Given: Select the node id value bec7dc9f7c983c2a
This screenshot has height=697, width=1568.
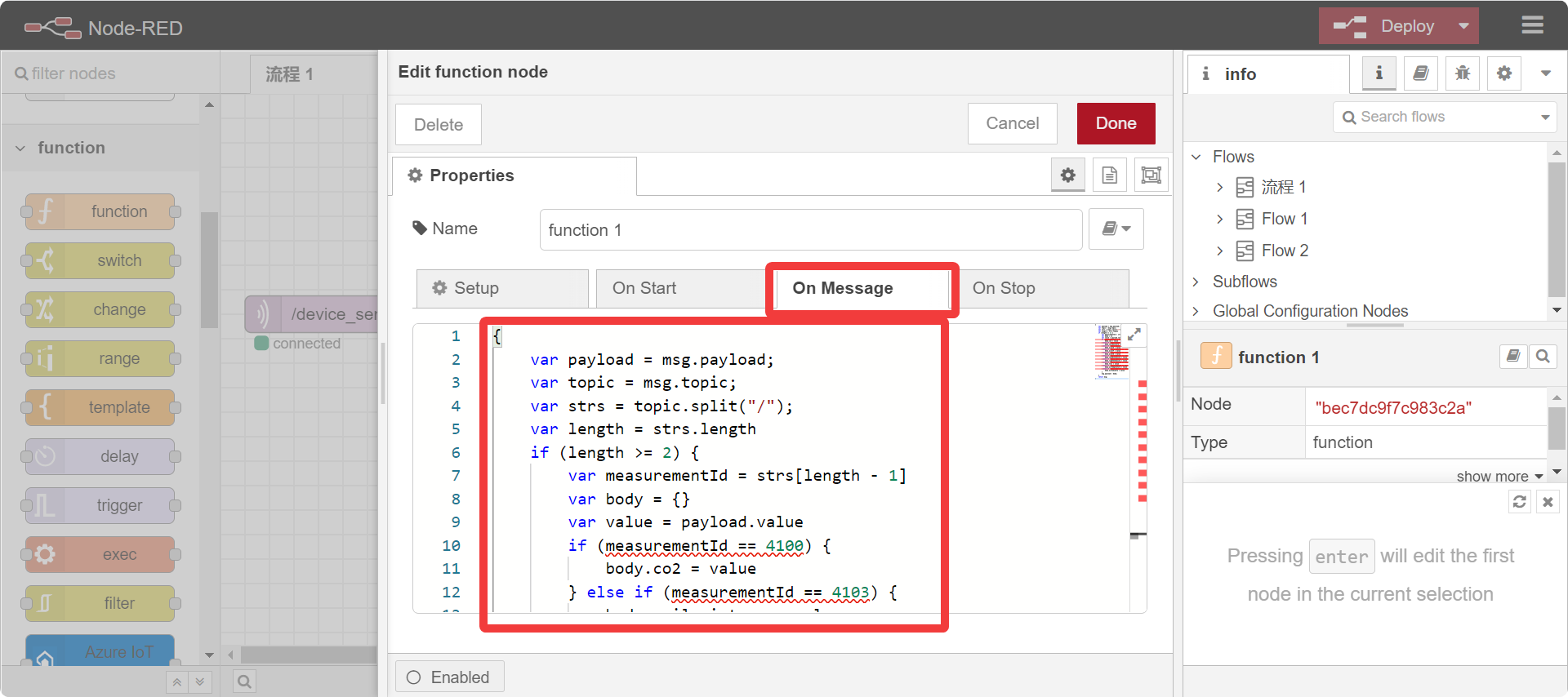Looking at the screenshot, I should 1393,408.
